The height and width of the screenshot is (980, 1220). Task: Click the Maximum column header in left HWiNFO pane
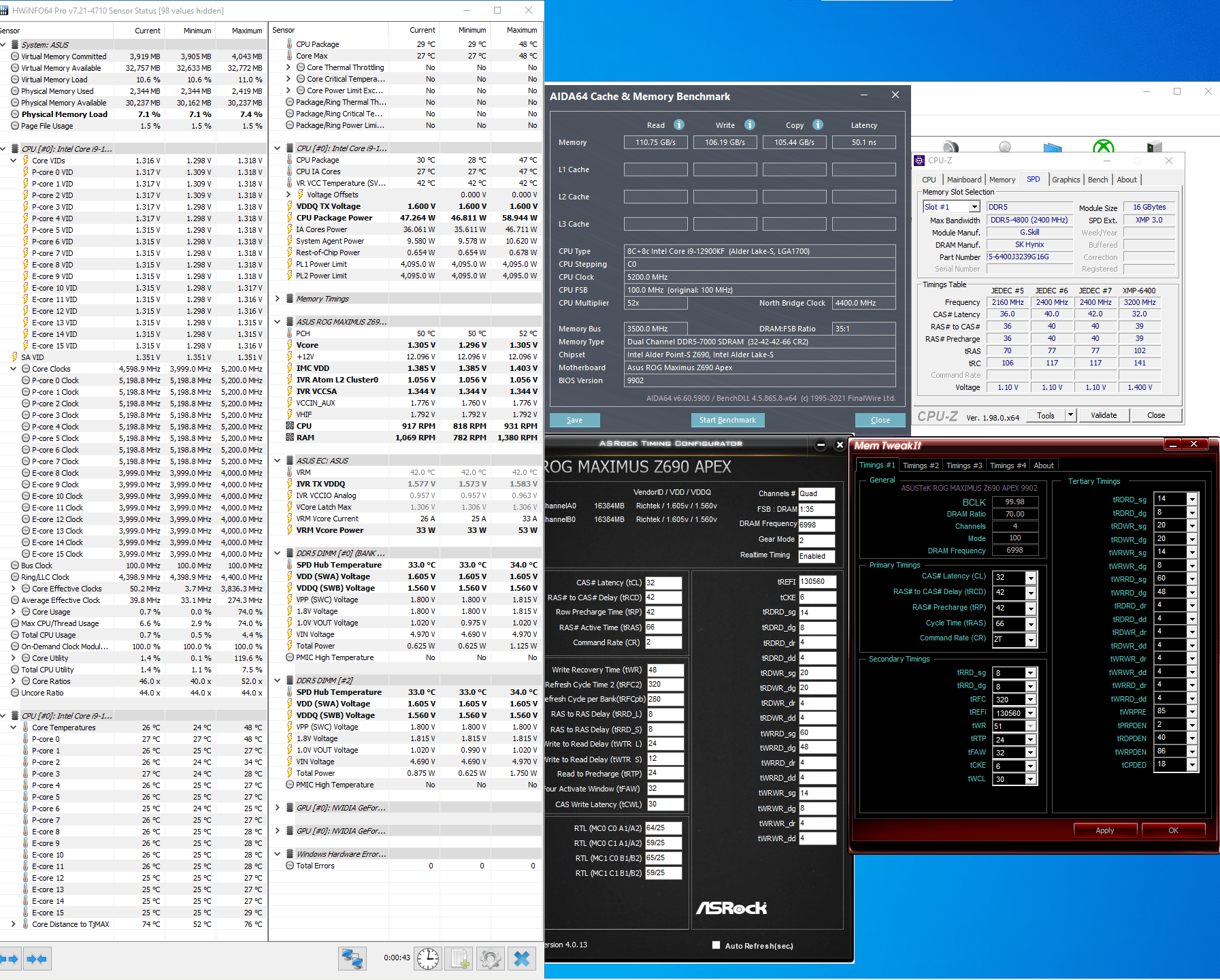[x=246, y=31]
